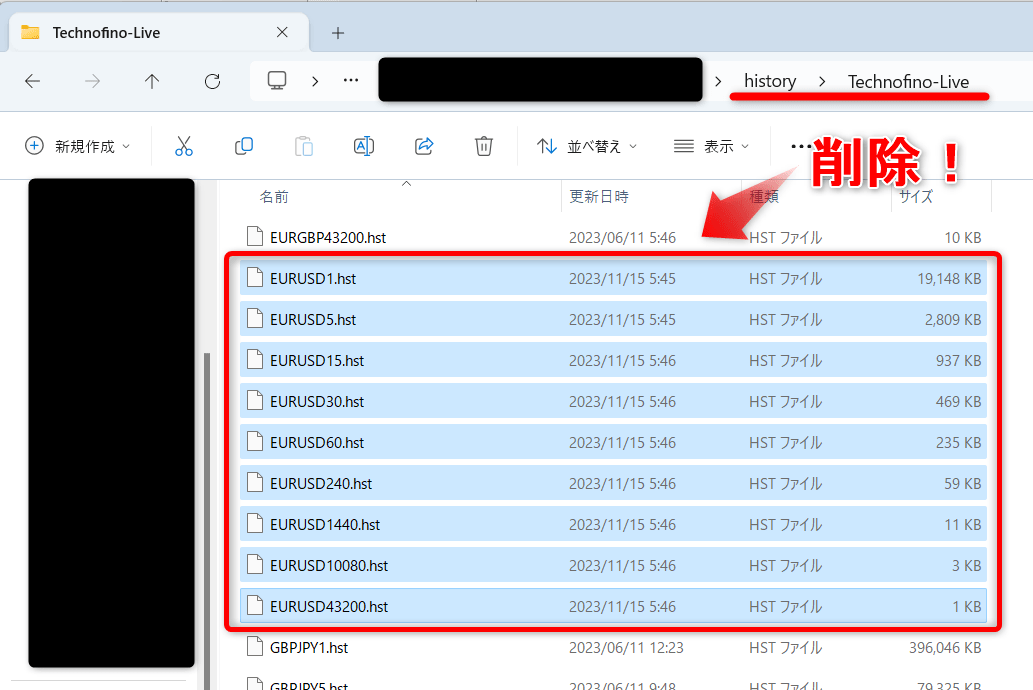Delete files with the trash icon
The width and height of the screenshot is (1033, 690).
pyautogui.click(x=484, y=146)
